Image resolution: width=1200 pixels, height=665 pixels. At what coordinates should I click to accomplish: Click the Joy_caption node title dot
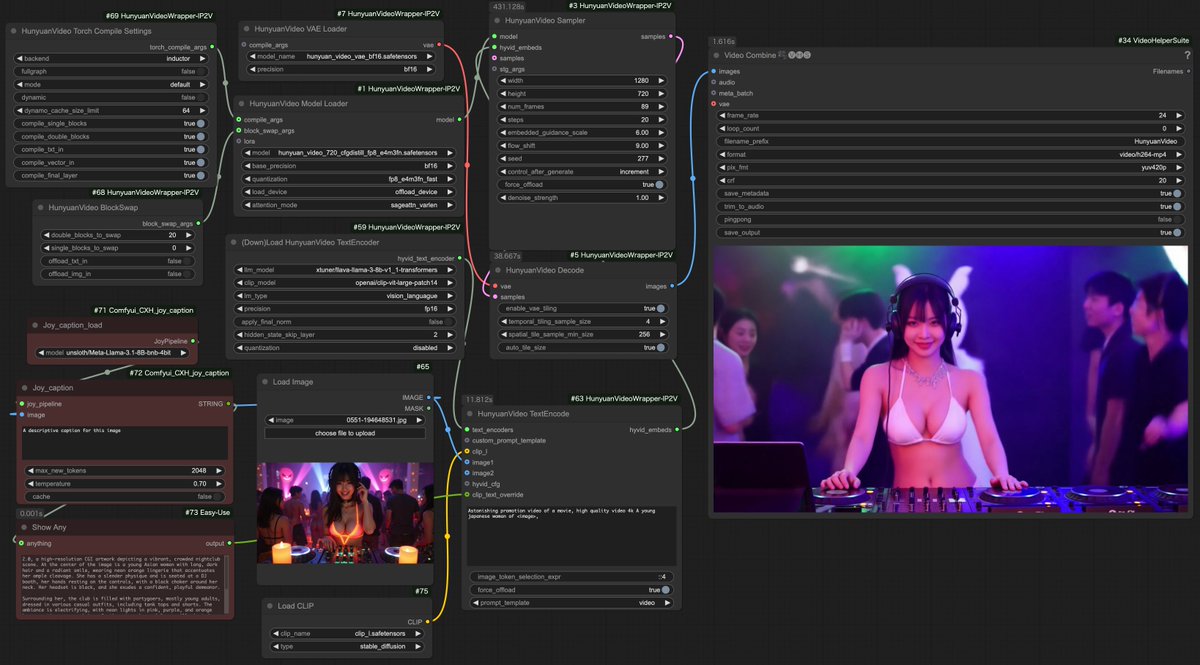click(x=24, y=387)
